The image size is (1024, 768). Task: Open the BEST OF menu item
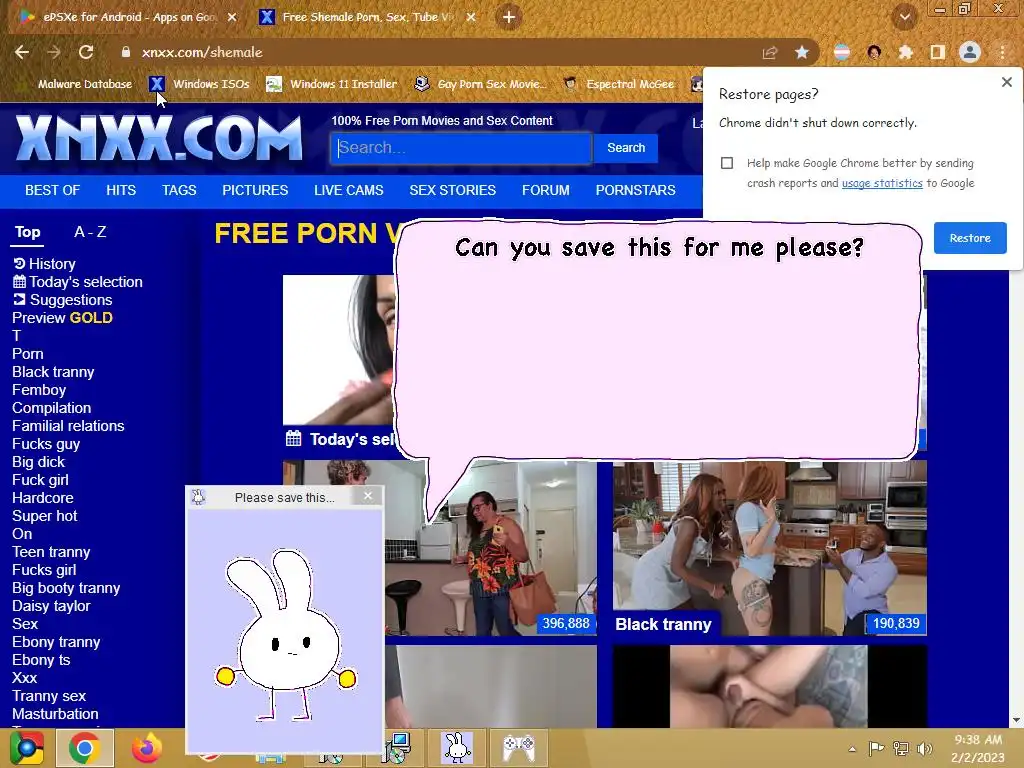(52, 190)
